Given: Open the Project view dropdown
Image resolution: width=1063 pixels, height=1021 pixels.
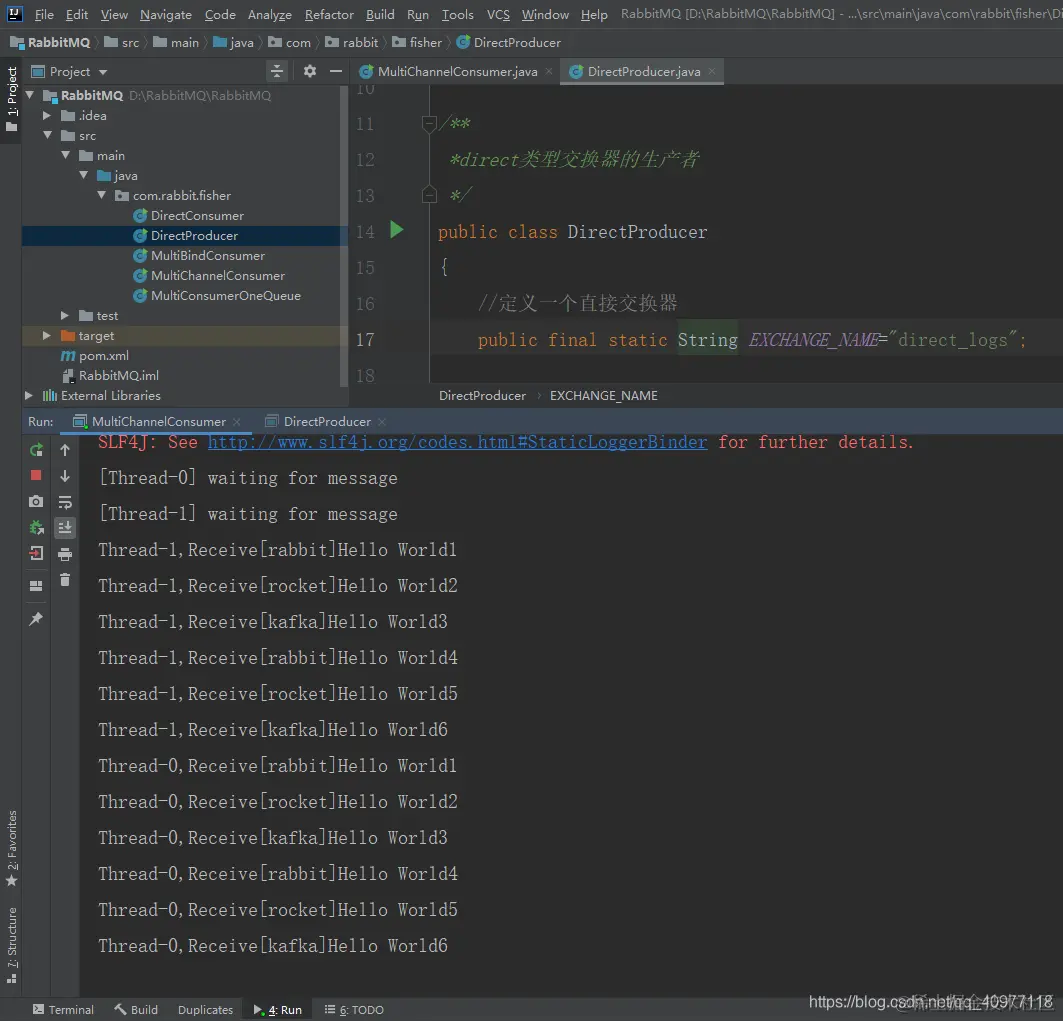Looking at the screenshot, I should coord(103,72).
